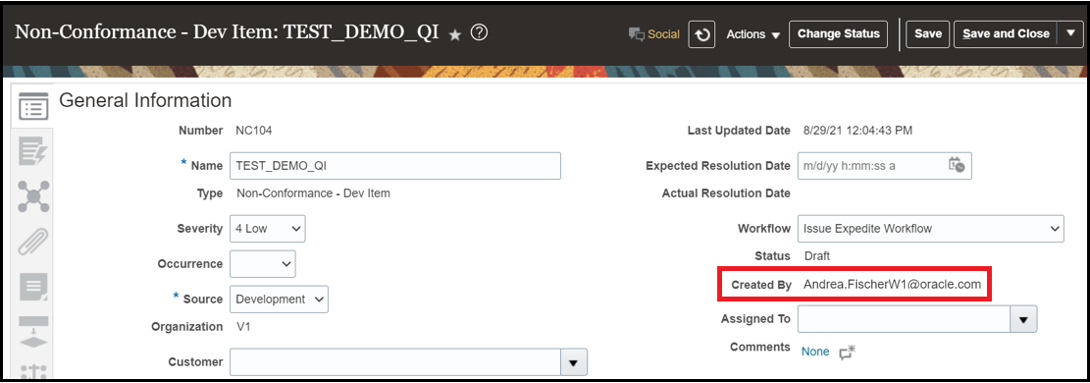Screen dimensions: 1090x383
Task: Click the Assigned To input field
Action: (x=904, y=319)
